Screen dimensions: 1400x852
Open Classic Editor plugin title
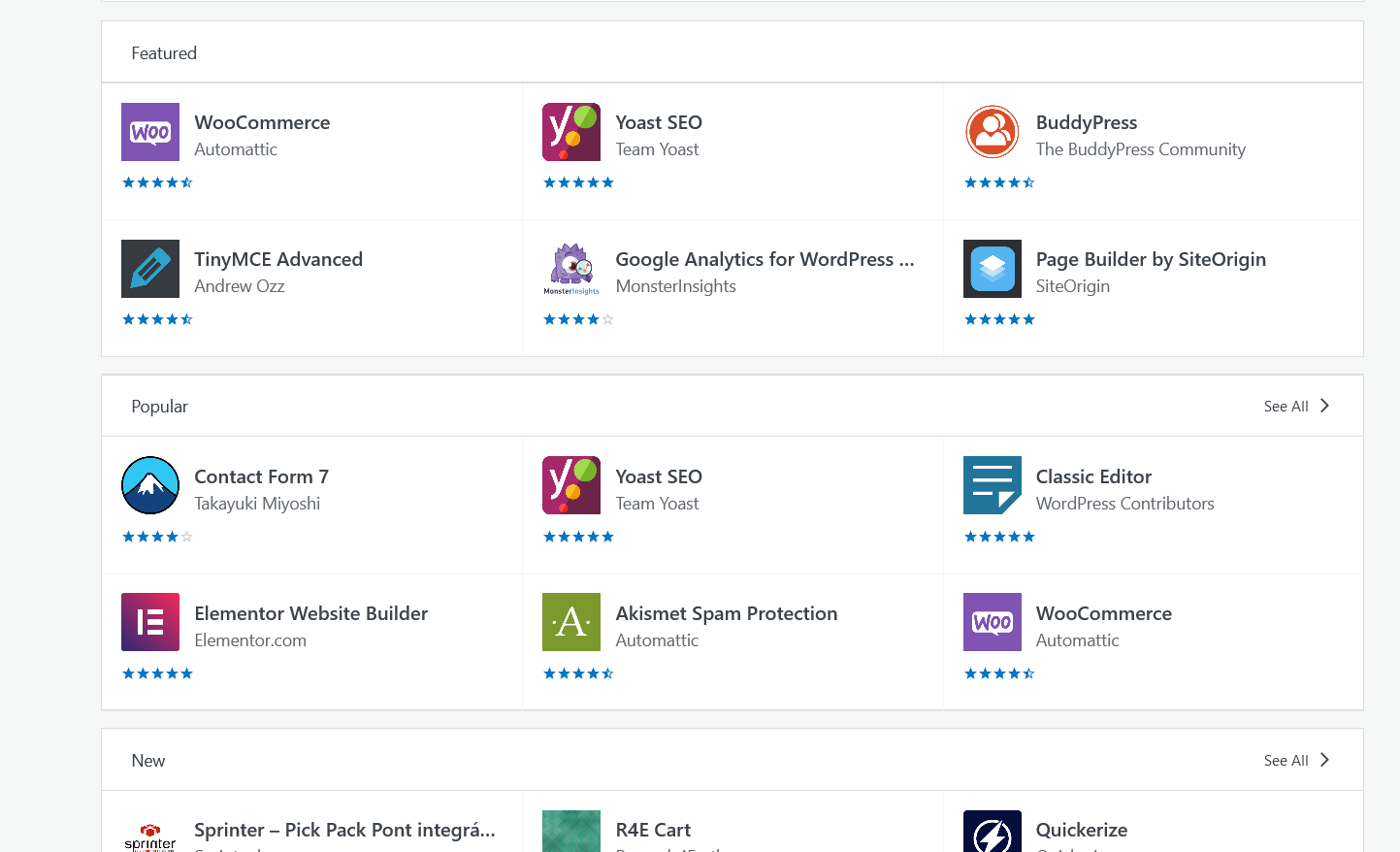1093,476
